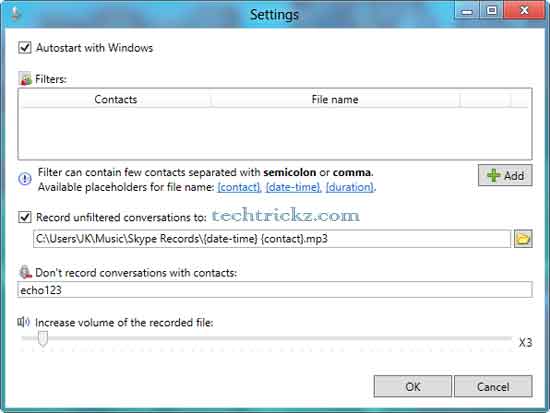This screenshot has width=550, height=413.
Task: Click the echo123 excluded contacts field
Action: (275, 290)
